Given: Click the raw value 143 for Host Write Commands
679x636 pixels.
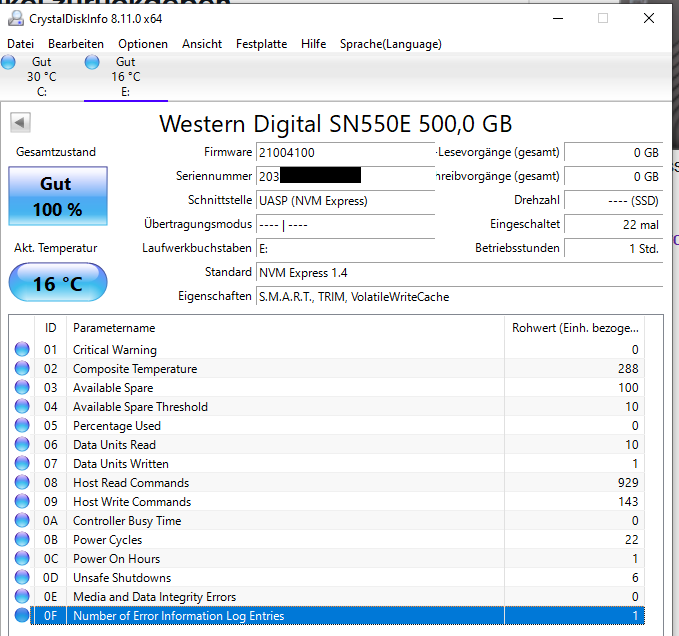Looking at the screenshot, I should pyautogui.click(x=628, y=501).
